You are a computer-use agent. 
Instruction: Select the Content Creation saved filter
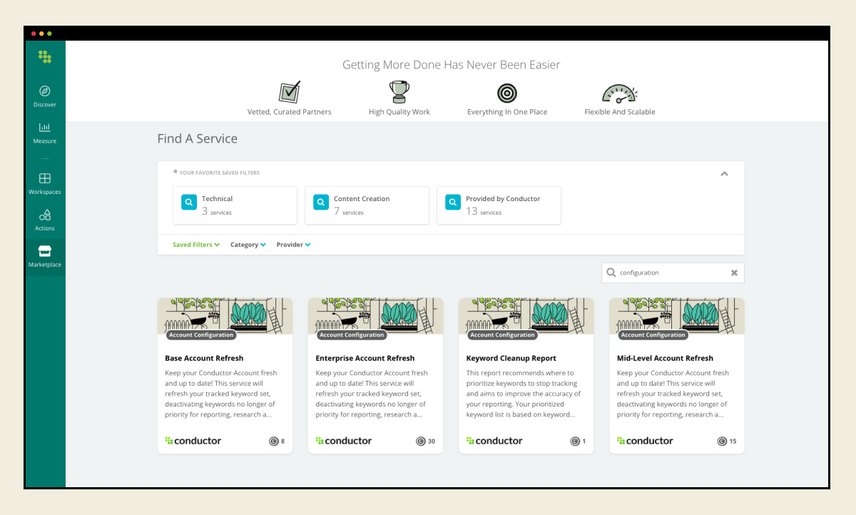367,205
